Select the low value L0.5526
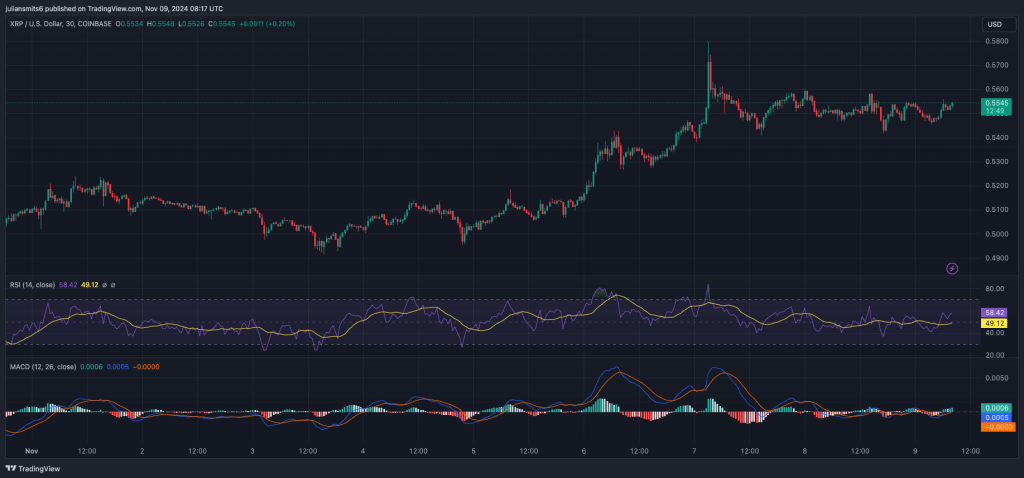 coord(191,24)
